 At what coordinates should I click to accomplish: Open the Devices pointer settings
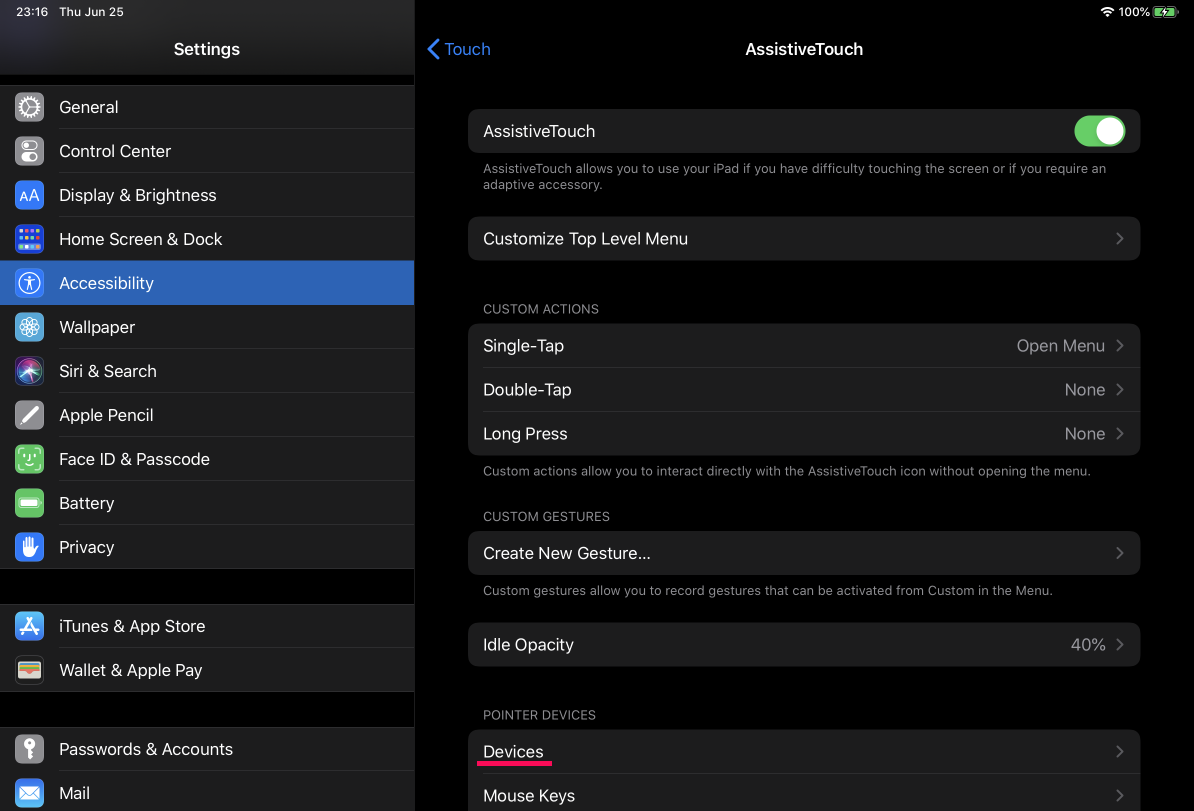point(804,752)
